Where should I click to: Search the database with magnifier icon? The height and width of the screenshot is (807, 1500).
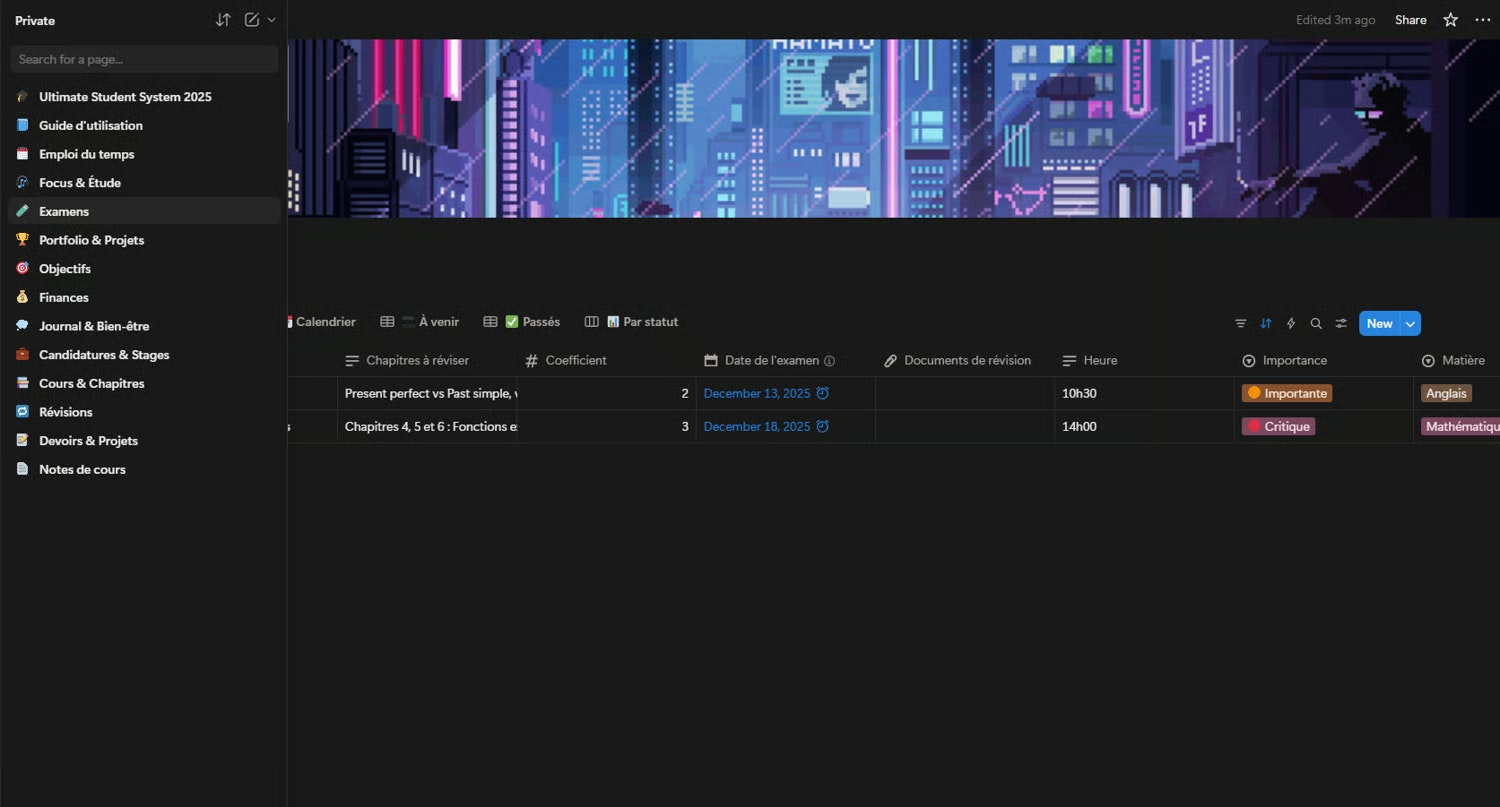(x=1316, y=323)
